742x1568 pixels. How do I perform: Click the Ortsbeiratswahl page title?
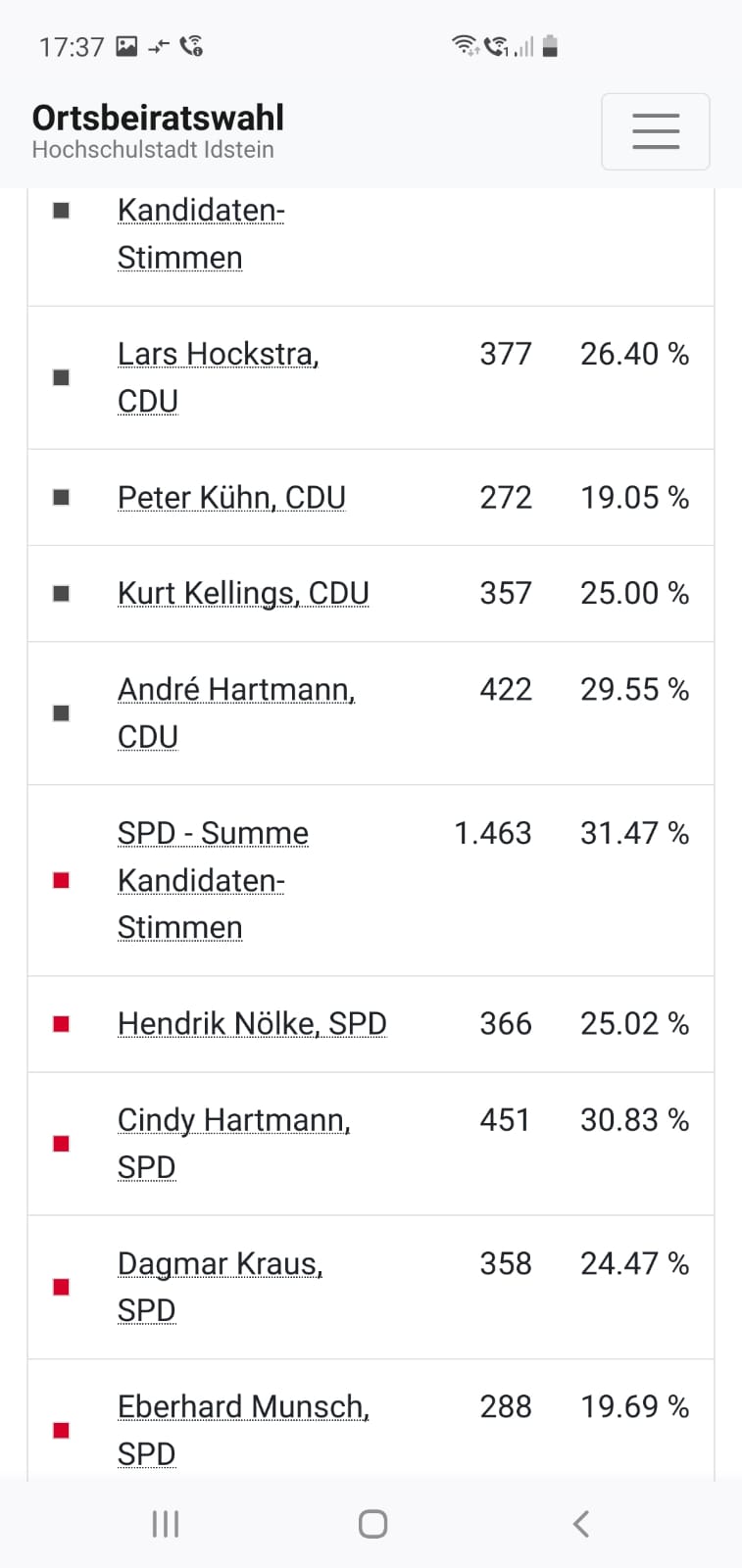[158, 118]
